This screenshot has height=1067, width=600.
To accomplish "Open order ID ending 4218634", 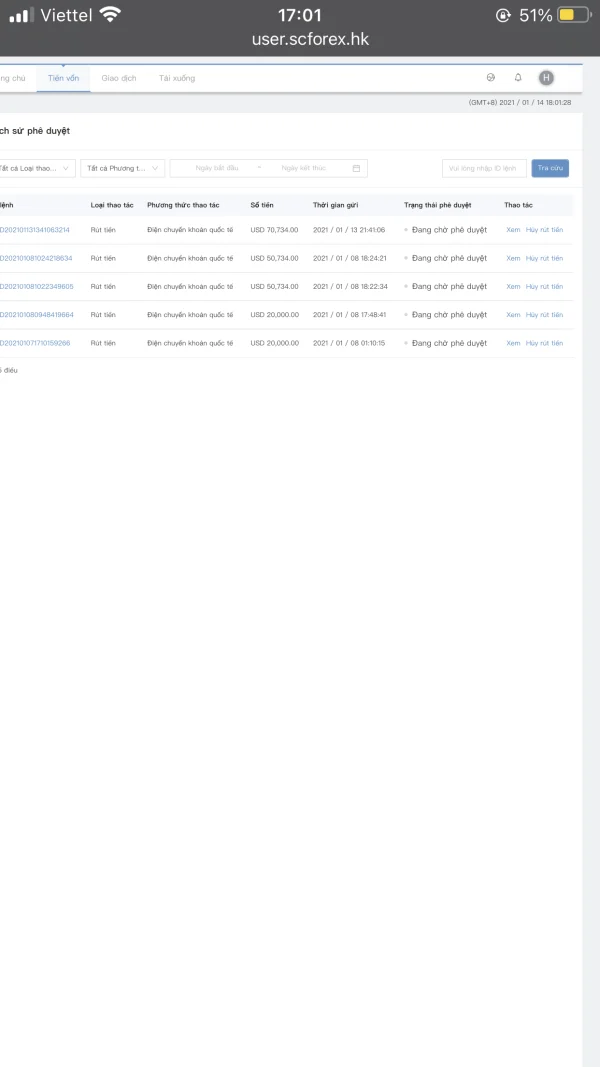I will 35,259.
